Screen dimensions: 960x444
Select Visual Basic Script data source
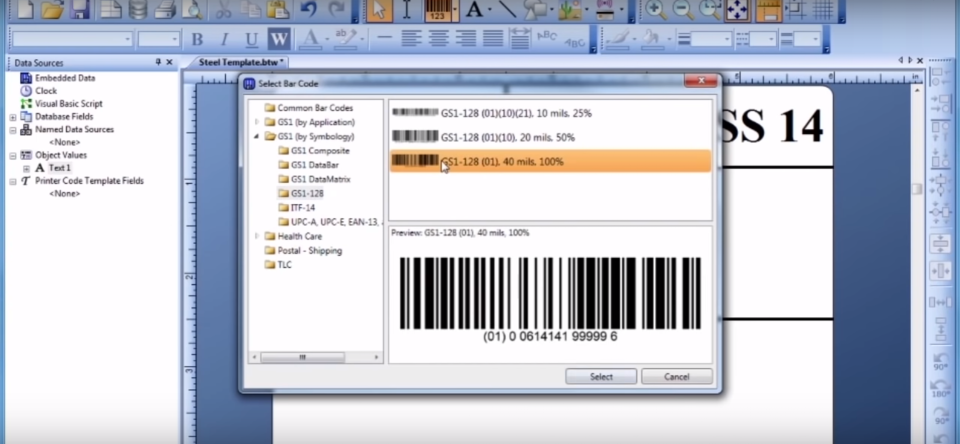pos(61,104)
